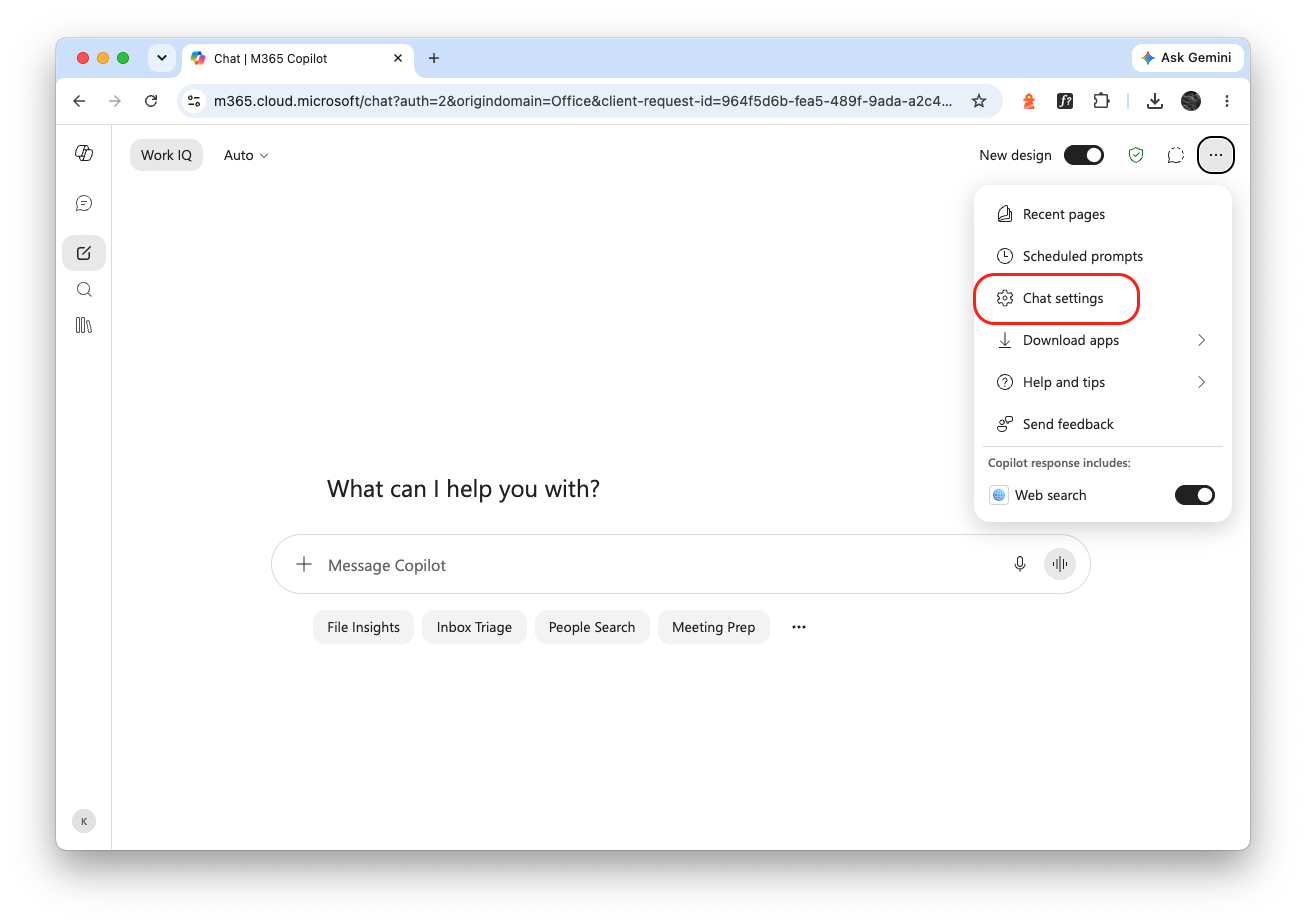The width and height of the screenshot is (1306, 924).
Task: Expand the Help and tips submenu
Action: point(1103,382)
